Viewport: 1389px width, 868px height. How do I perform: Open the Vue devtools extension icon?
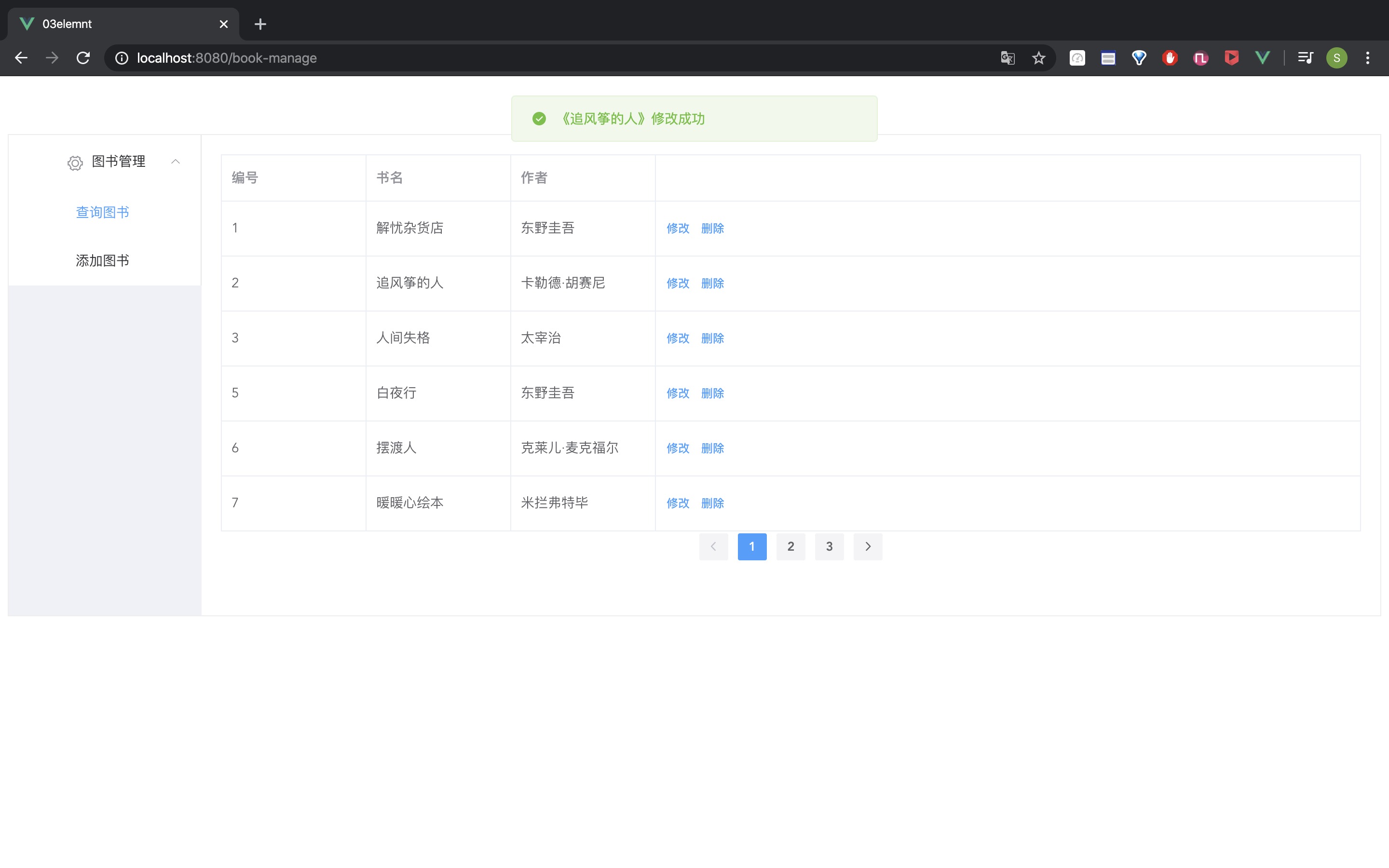pyautogui.click(x=1262, y=58)
